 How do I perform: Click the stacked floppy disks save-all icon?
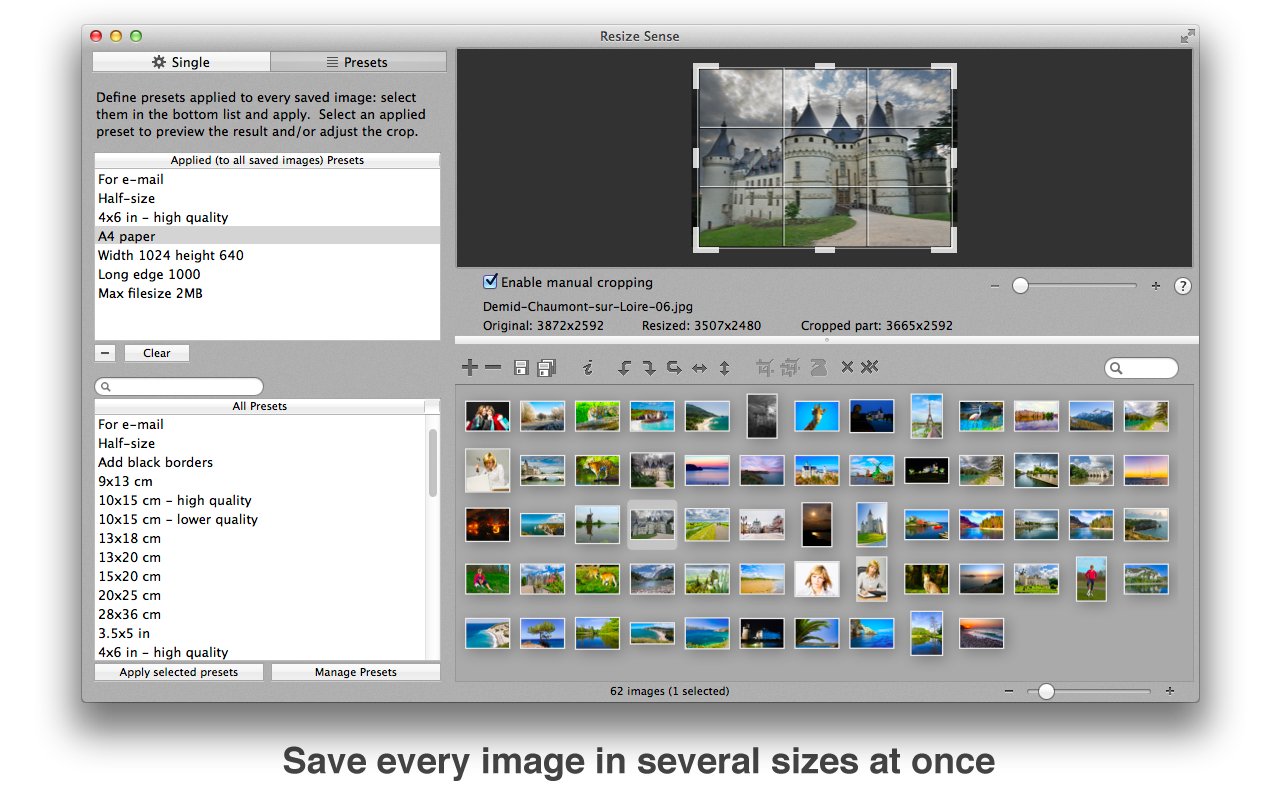(x=546, y=368)
